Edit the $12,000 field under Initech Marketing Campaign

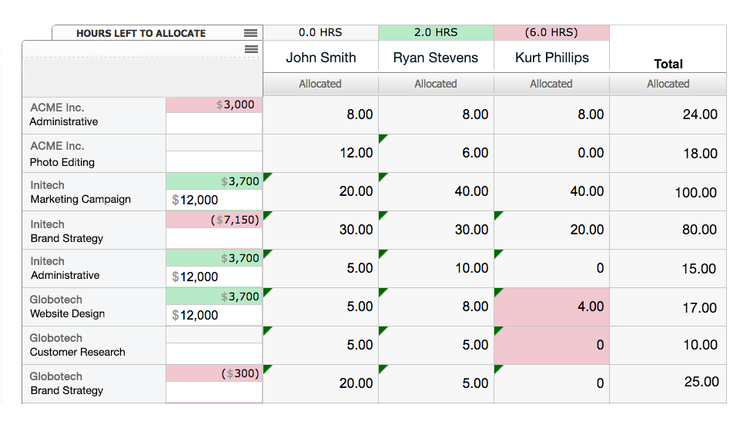tap(214, 200)
